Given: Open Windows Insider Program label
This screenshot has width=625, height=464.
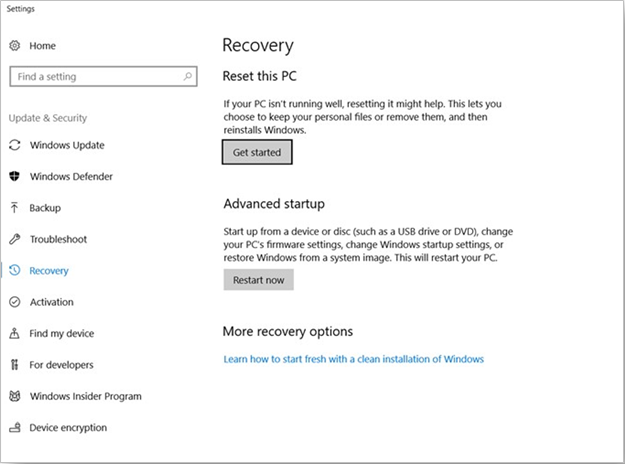Looking at the screenshot, I should point(86,396).
